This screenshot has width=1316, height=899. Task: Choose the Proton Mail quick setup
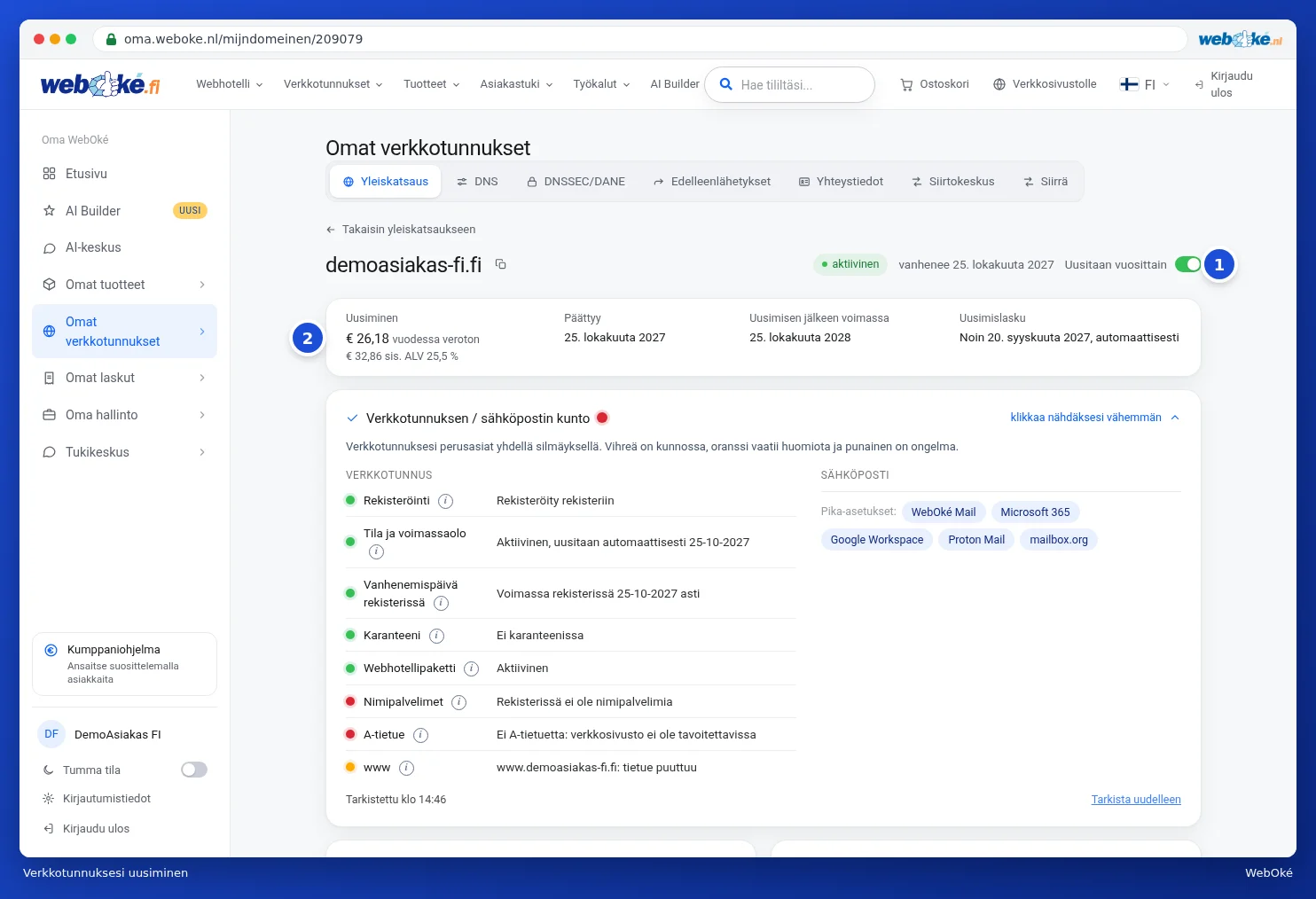point(976,540)
